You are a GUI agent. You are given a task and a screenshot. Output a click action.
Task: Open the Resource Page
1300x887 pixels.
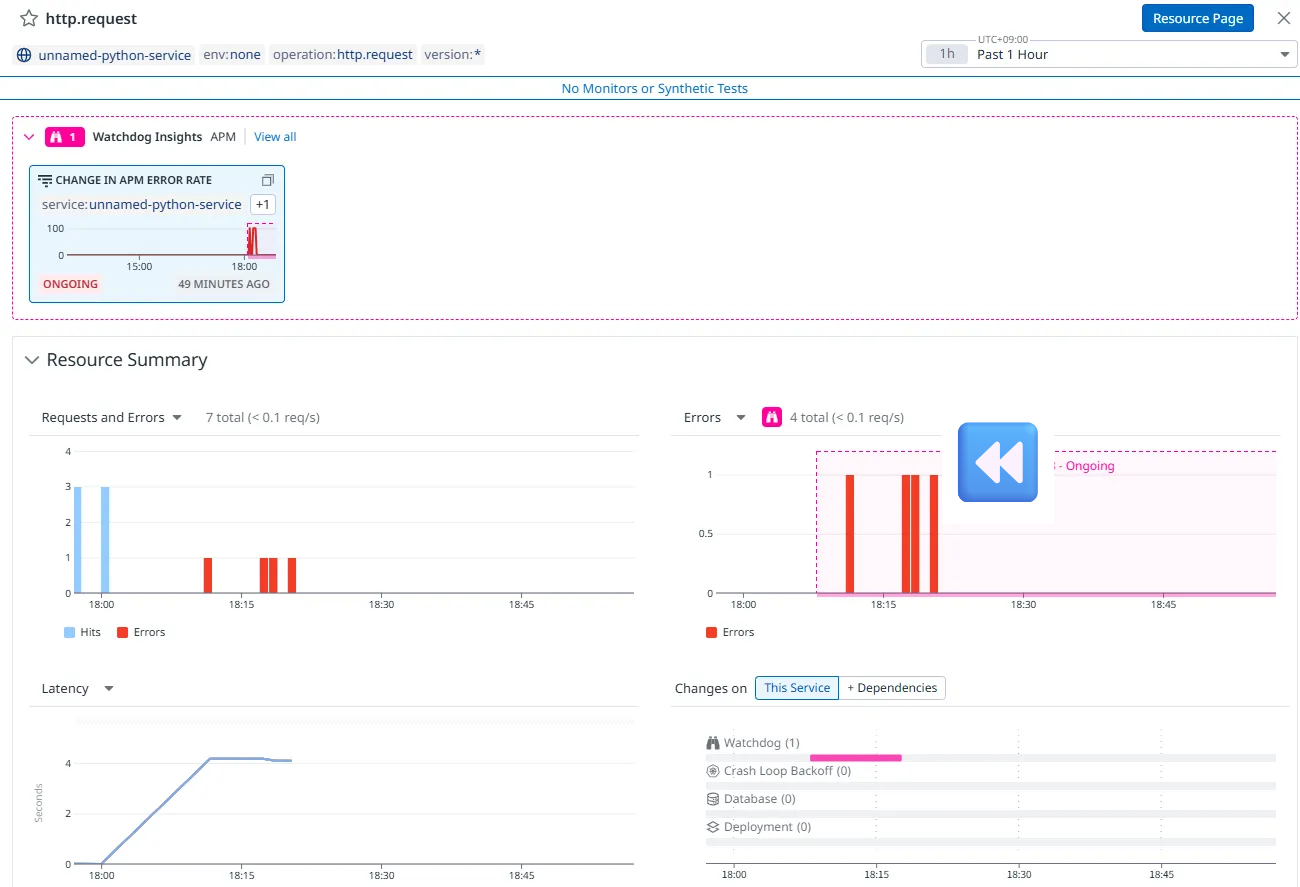point(1197,18)
